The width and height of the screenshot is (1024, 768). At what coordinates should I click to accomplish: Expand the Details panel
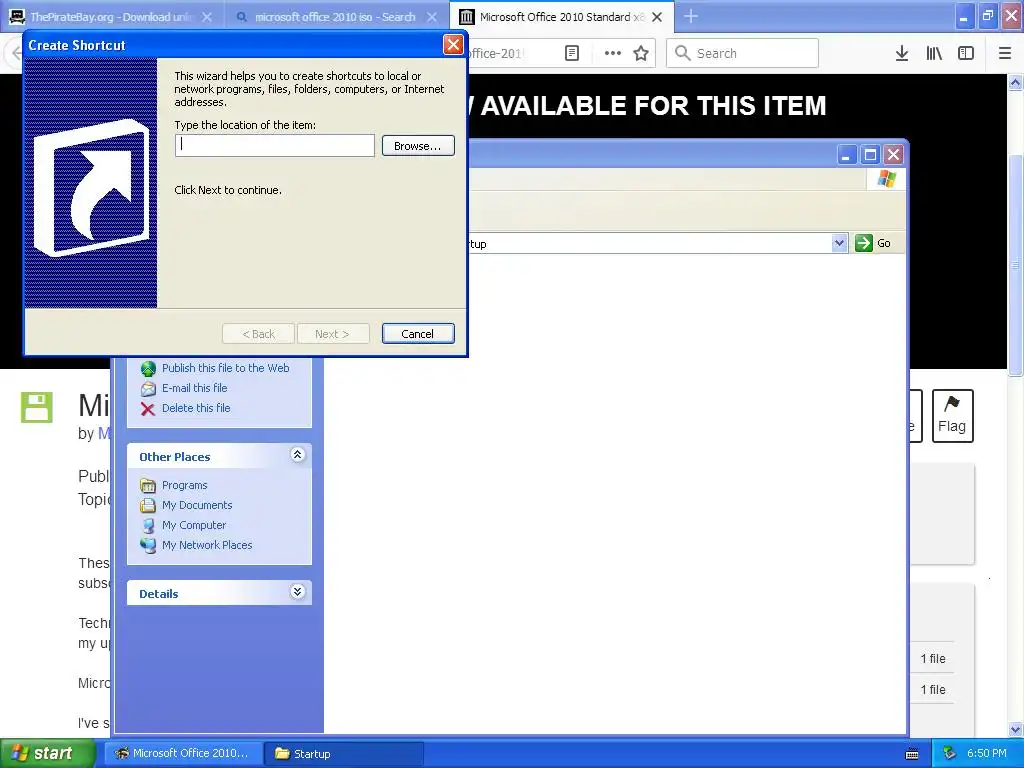[297, 592]
